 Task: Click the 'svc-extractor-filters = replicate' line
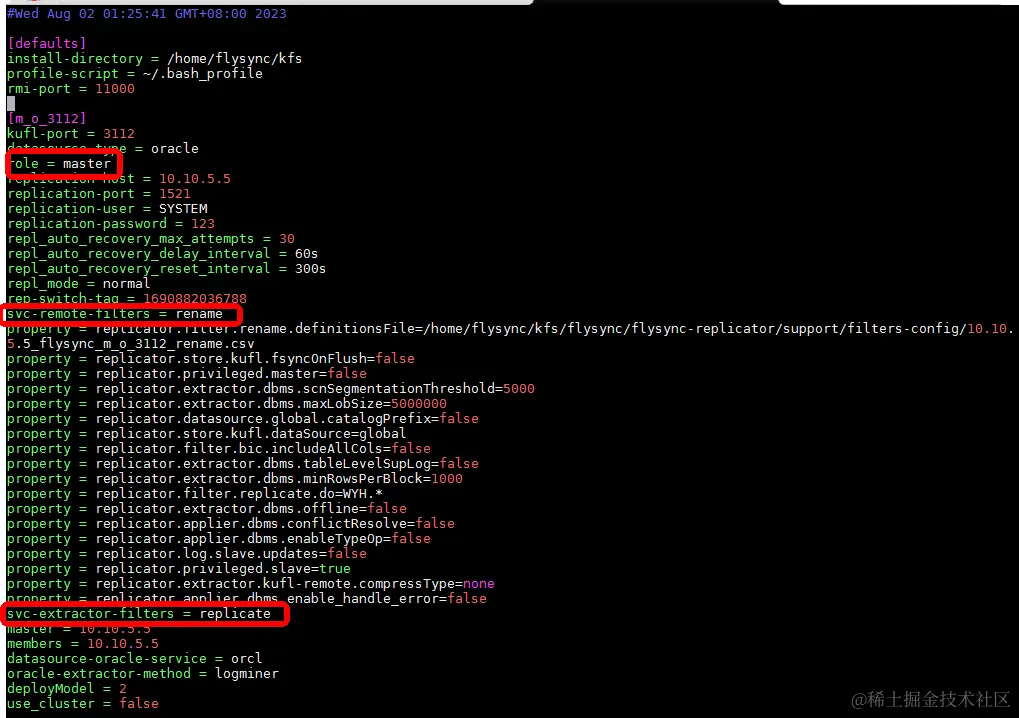point(138,613)
